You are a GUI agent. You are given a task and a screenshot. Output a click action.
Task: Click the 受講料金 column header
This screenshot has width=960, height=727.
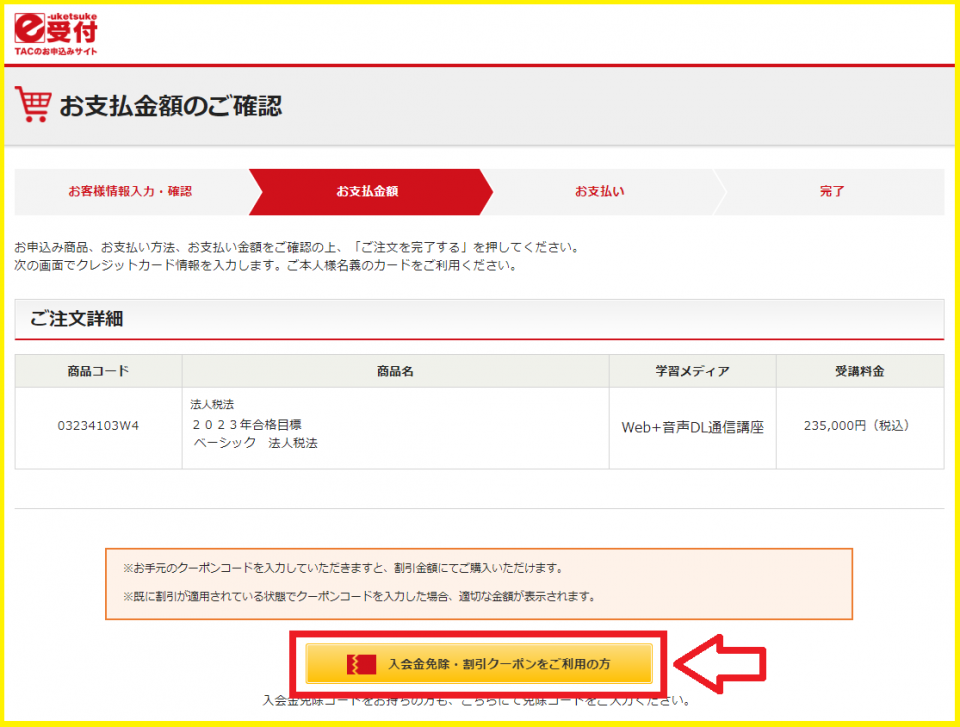pos(859,371)
